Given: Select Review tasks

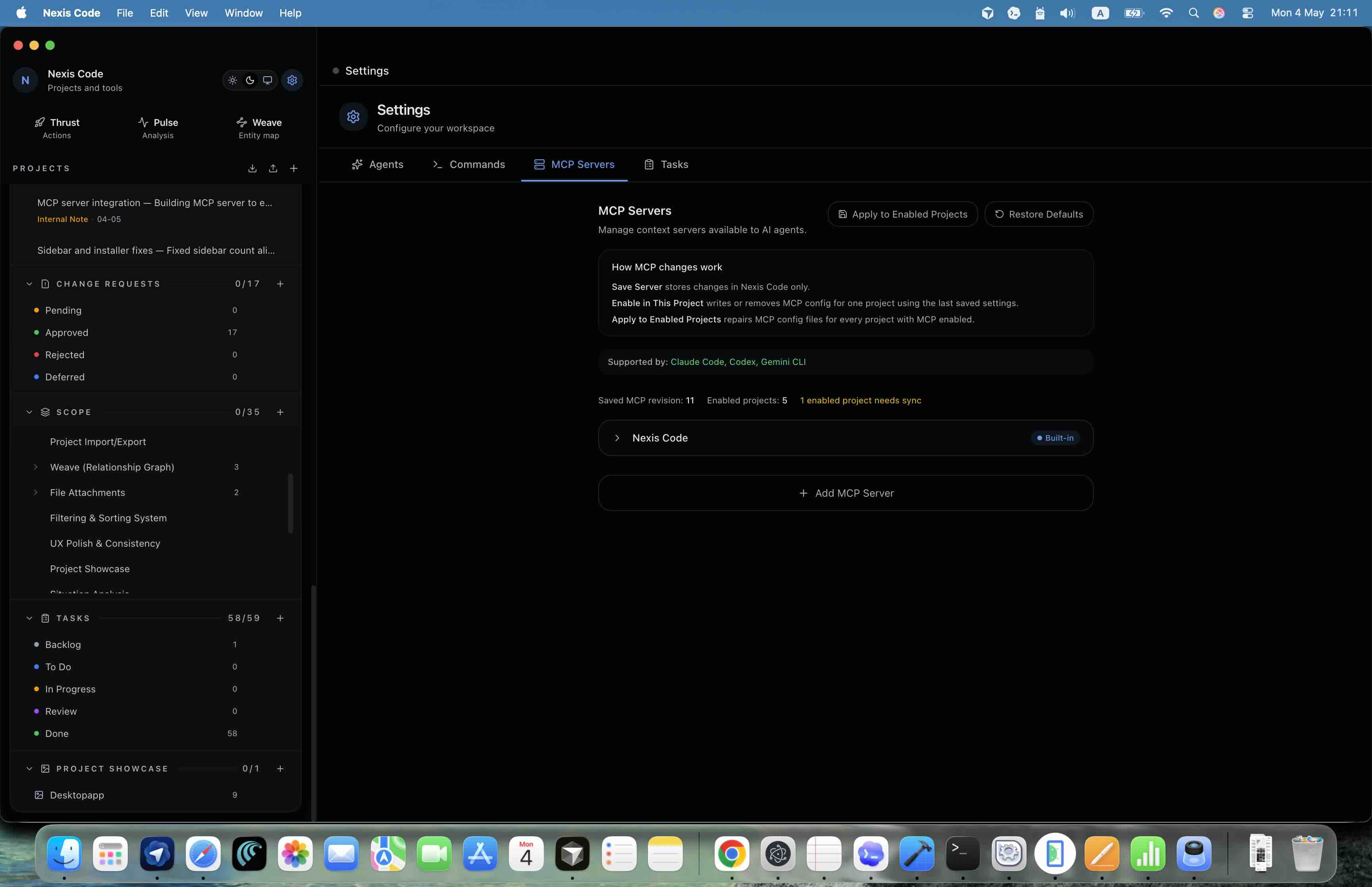Looking at the screenshot, I should pyautogui.click(x=136, y=712).
